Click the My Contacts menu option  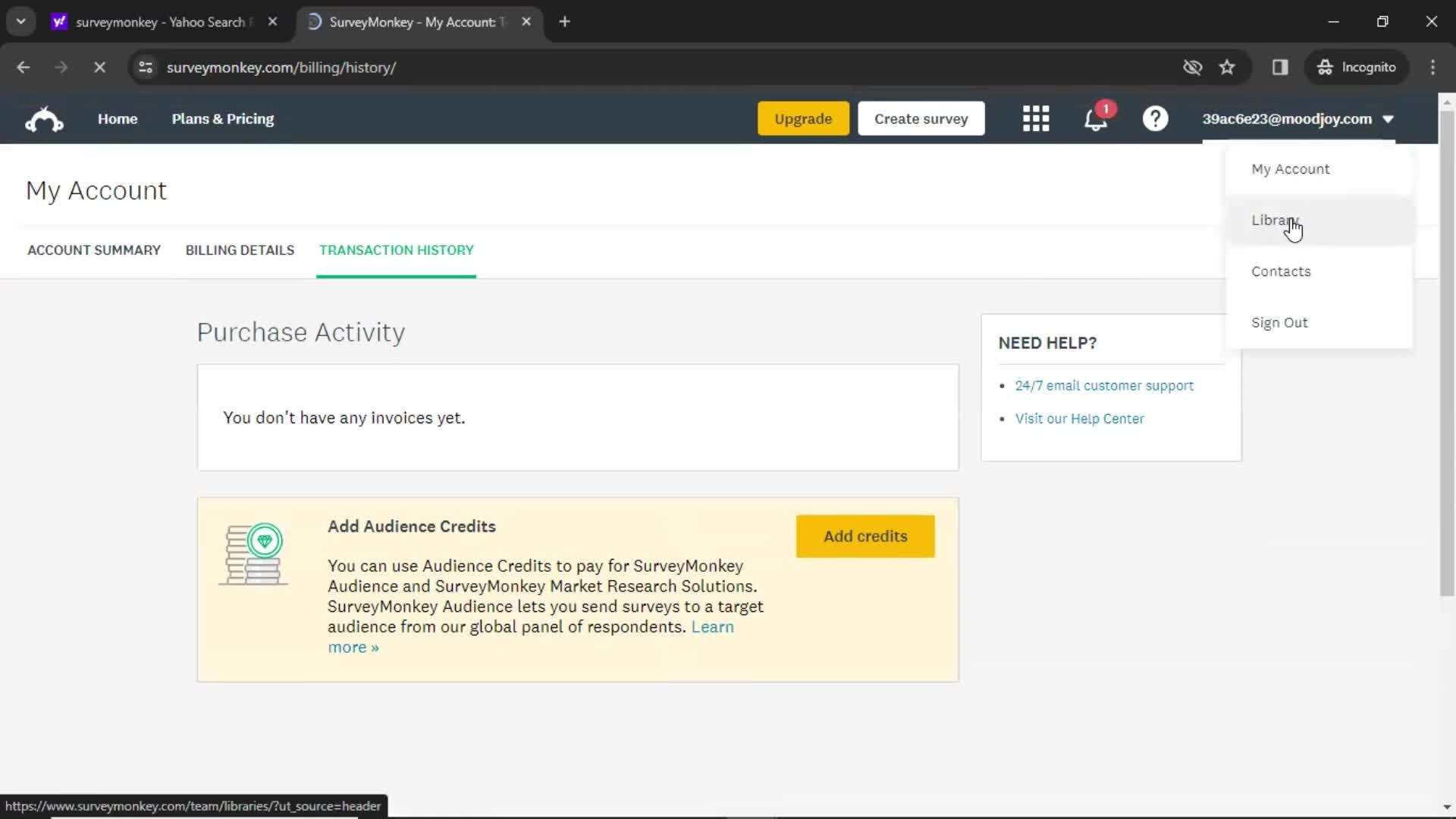tap(1281, 271)
